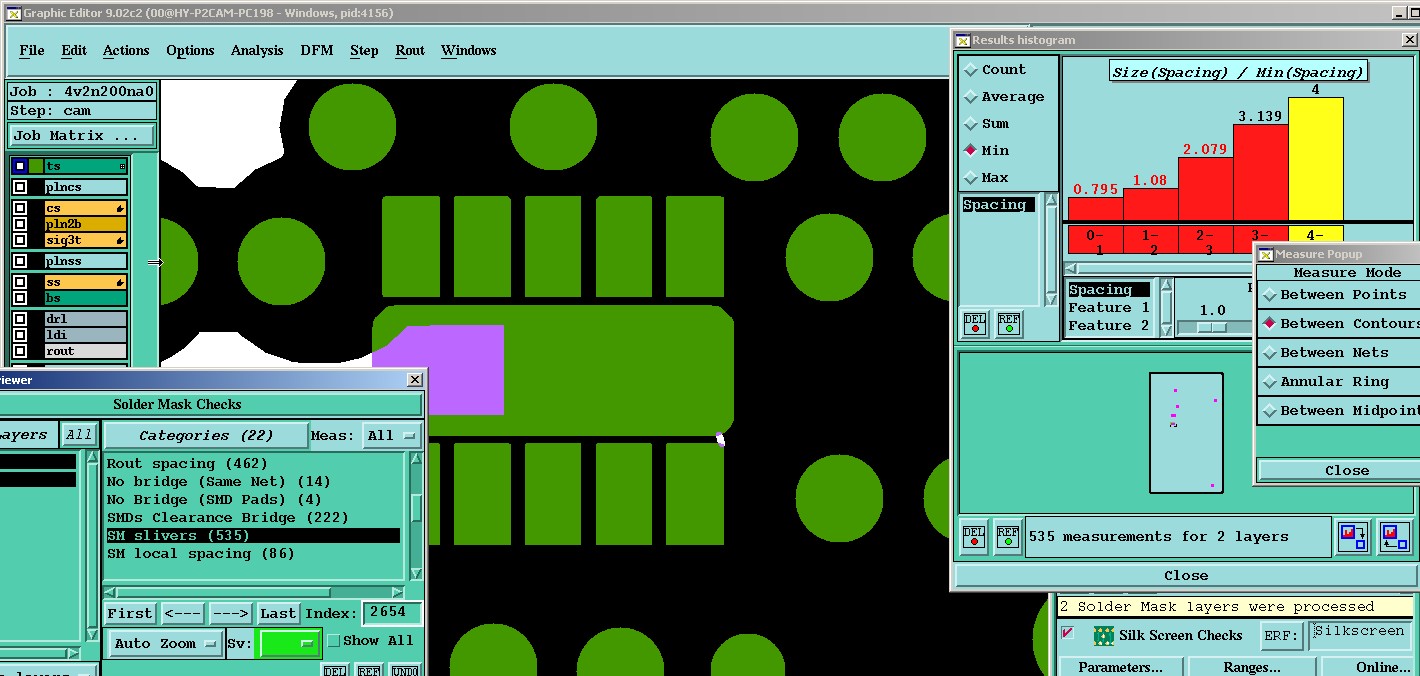The height and width of the screenshot is (676, 1420).
Task: Click DEL icon beside measurements status text
Action: [975, 536]
